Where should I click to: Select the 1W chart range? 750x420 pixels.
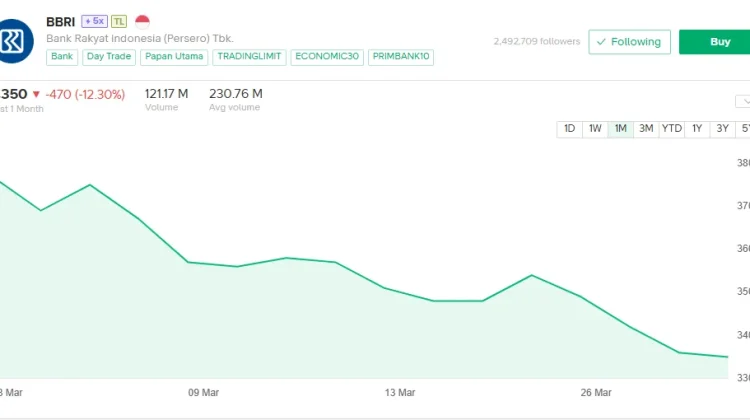coord(595,129)
